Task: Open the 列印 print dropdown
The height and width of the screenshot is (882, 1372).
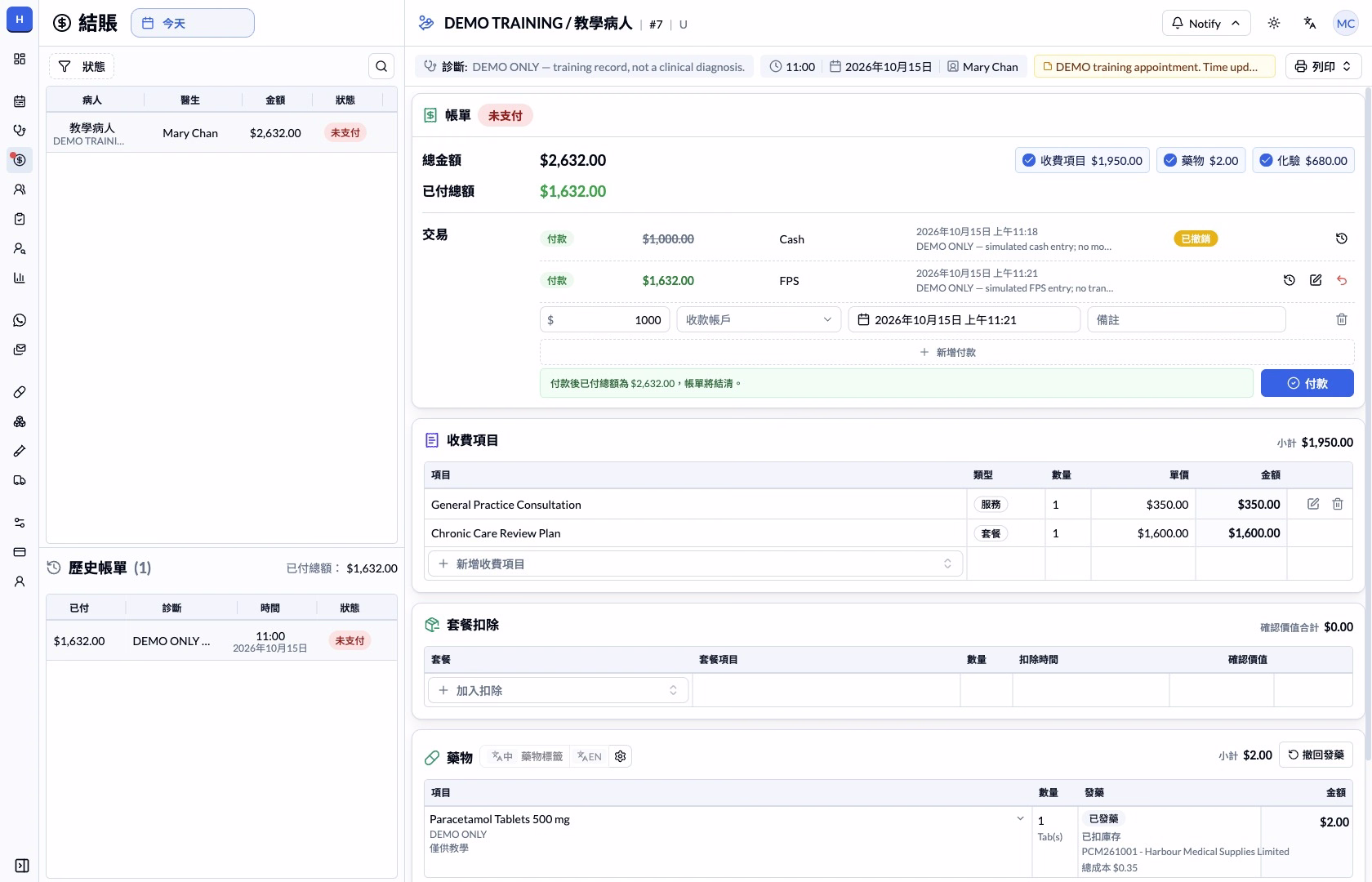Action: 1323,66
